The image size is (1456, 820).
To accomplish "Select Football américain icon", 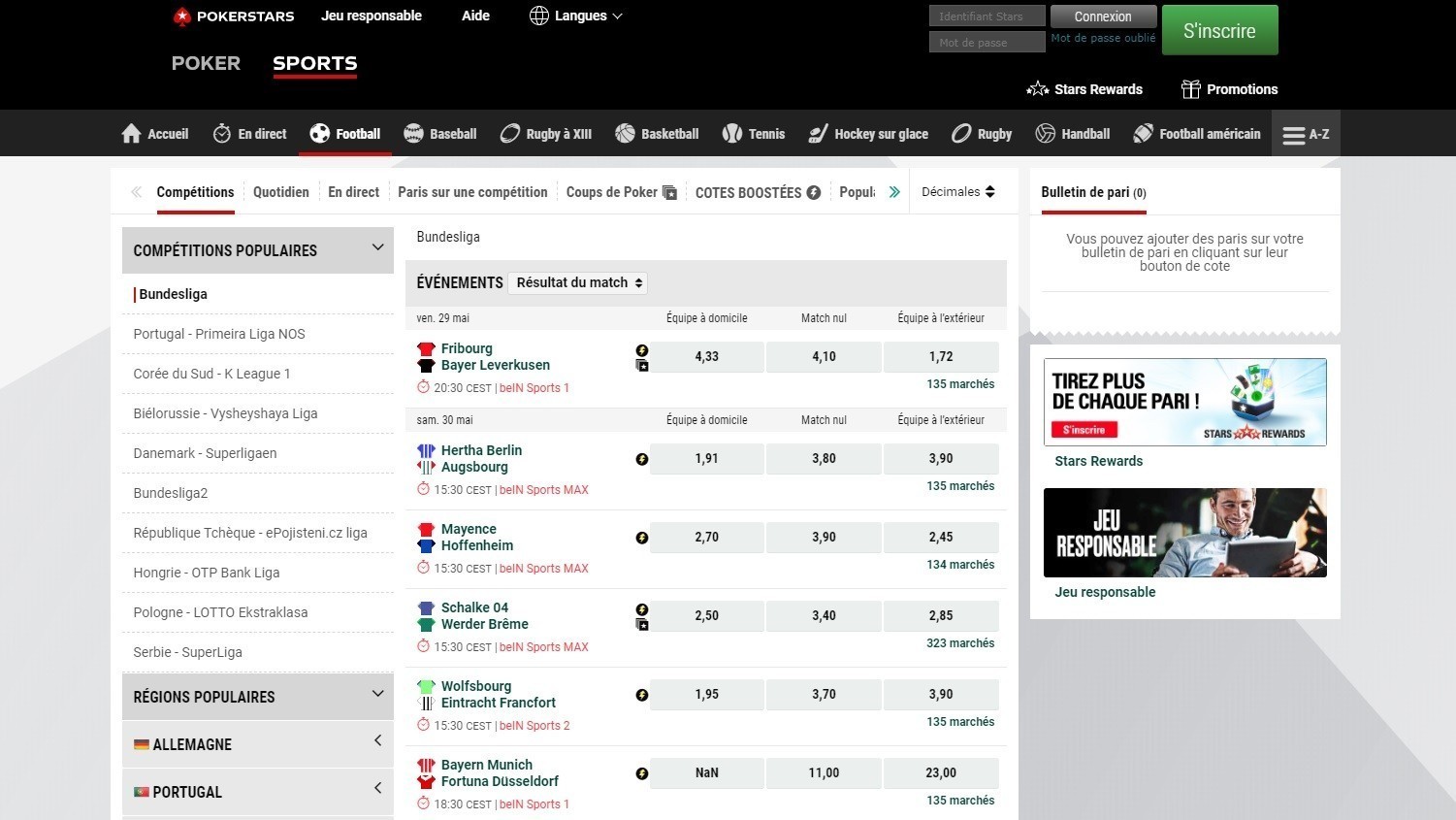I will click(1144, 134).
